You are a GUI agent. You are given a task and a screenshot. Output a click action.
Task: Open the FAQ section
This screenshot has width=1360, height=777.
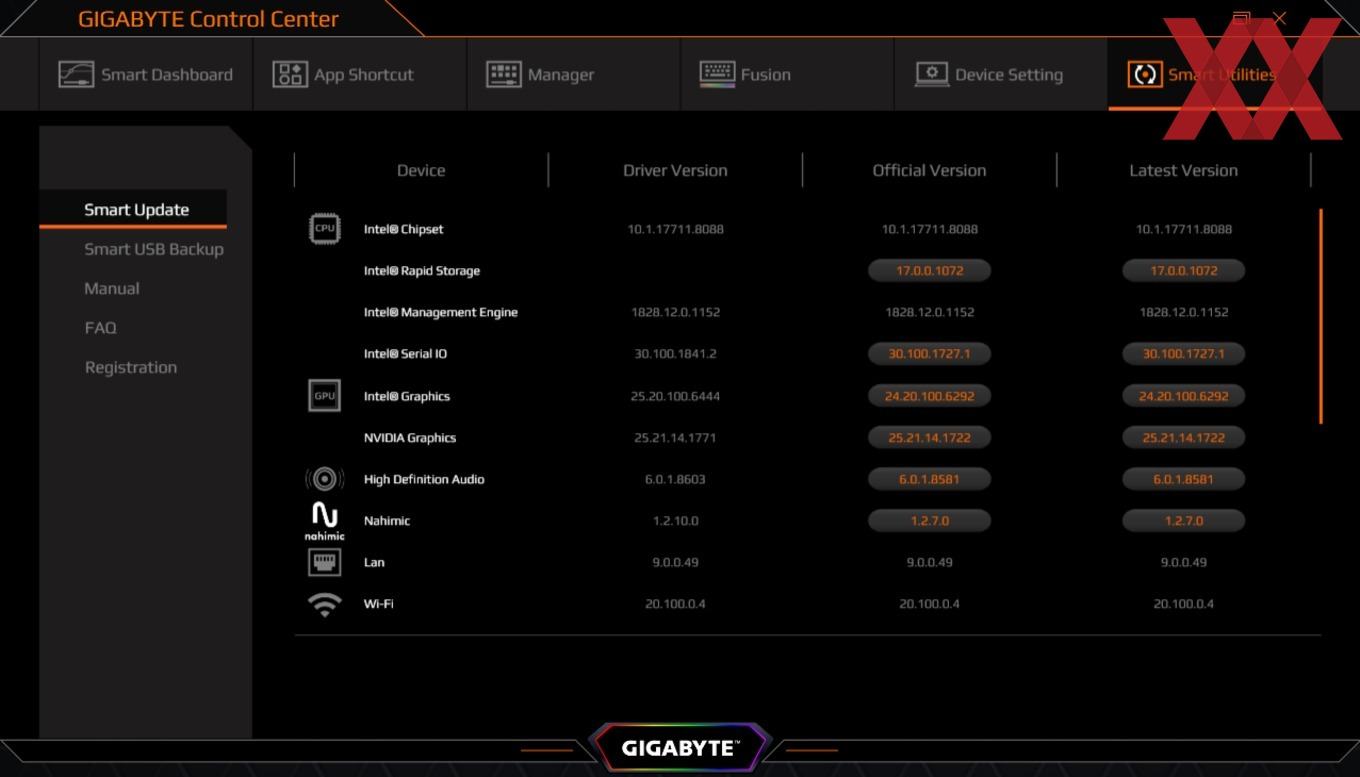point(100,327)
